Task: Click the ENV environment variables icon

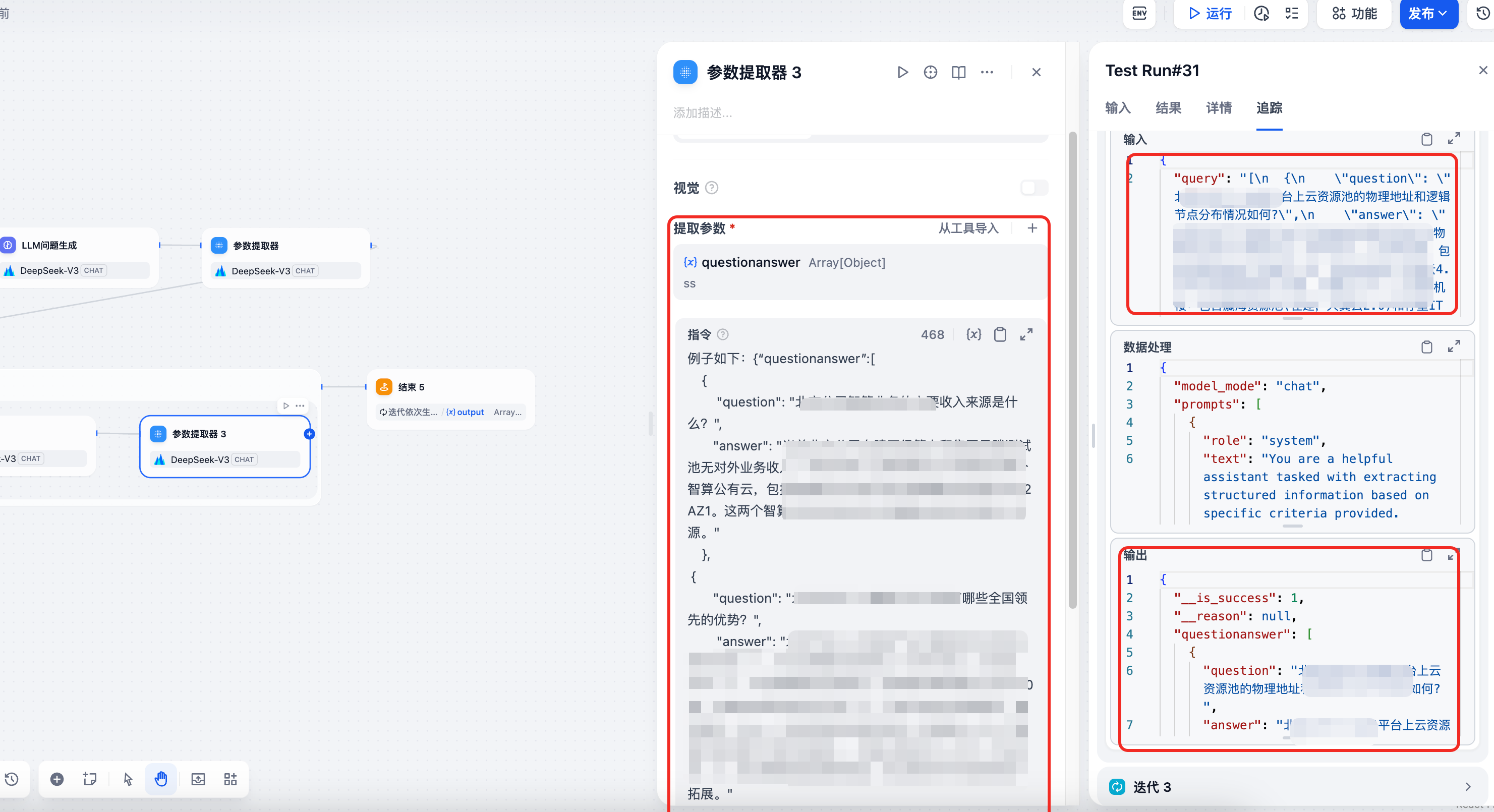Action: (x=1139, y=13)
